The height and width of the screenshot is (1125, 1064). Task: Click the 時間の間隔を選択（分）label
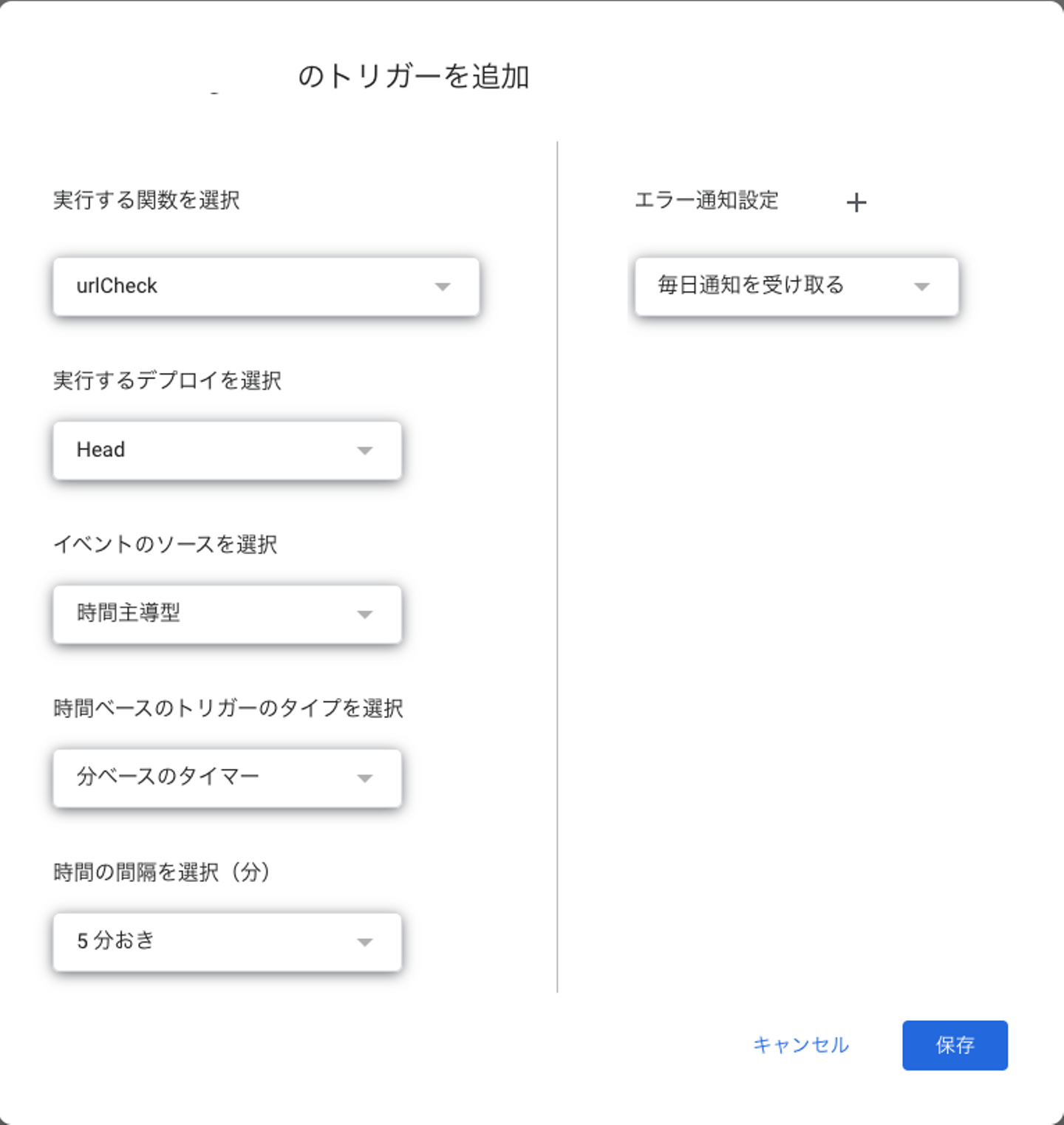click(162, 872)
